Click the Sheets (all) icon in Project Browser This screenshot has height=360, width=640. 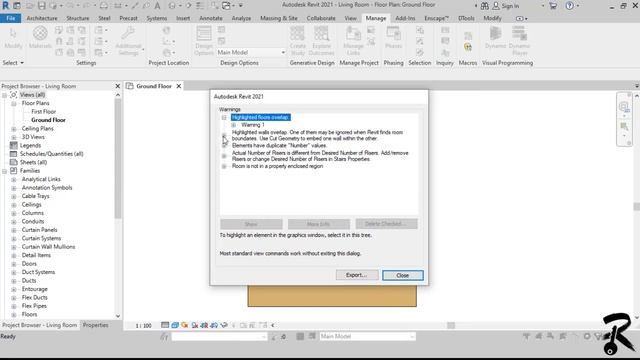[x=13, y=162]
